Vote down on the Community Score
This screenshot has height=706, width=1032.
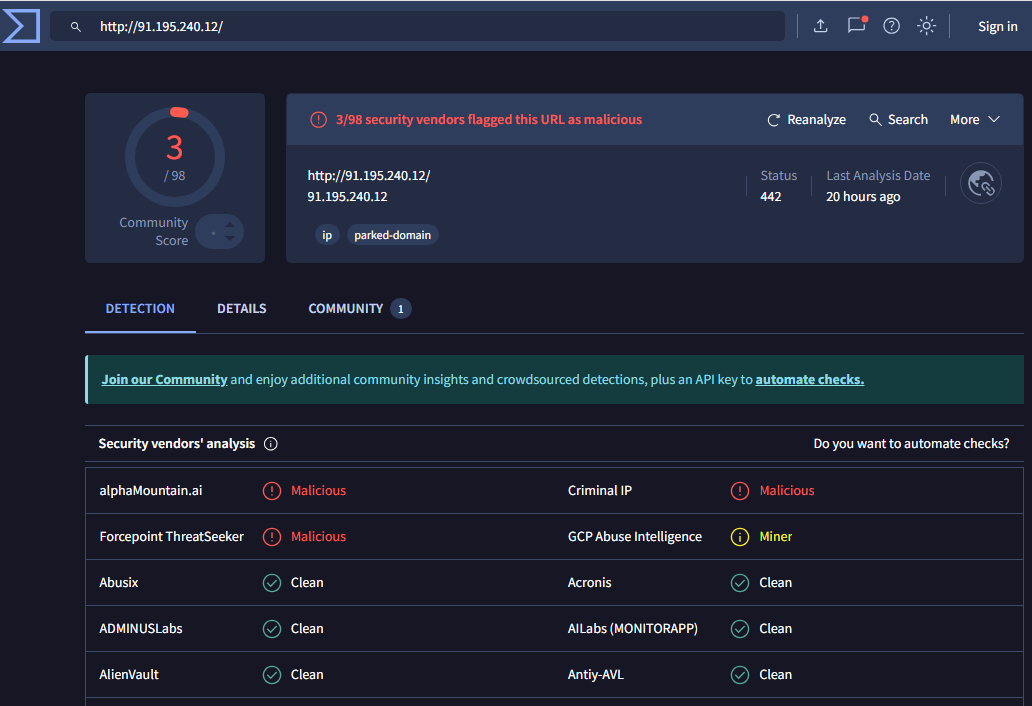point(230,239)
